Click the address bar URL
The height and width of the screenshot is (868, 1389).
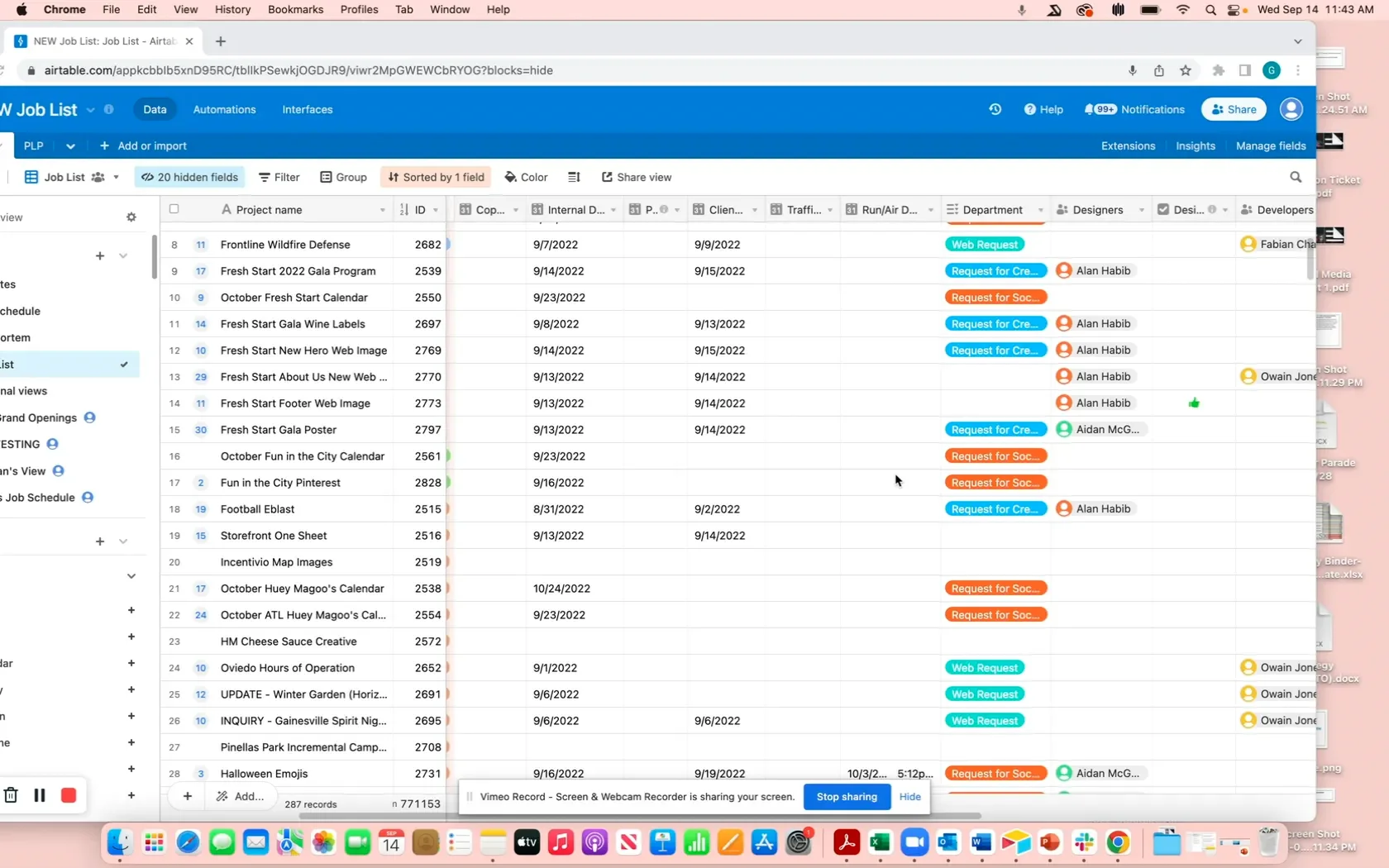pos(298,70)
